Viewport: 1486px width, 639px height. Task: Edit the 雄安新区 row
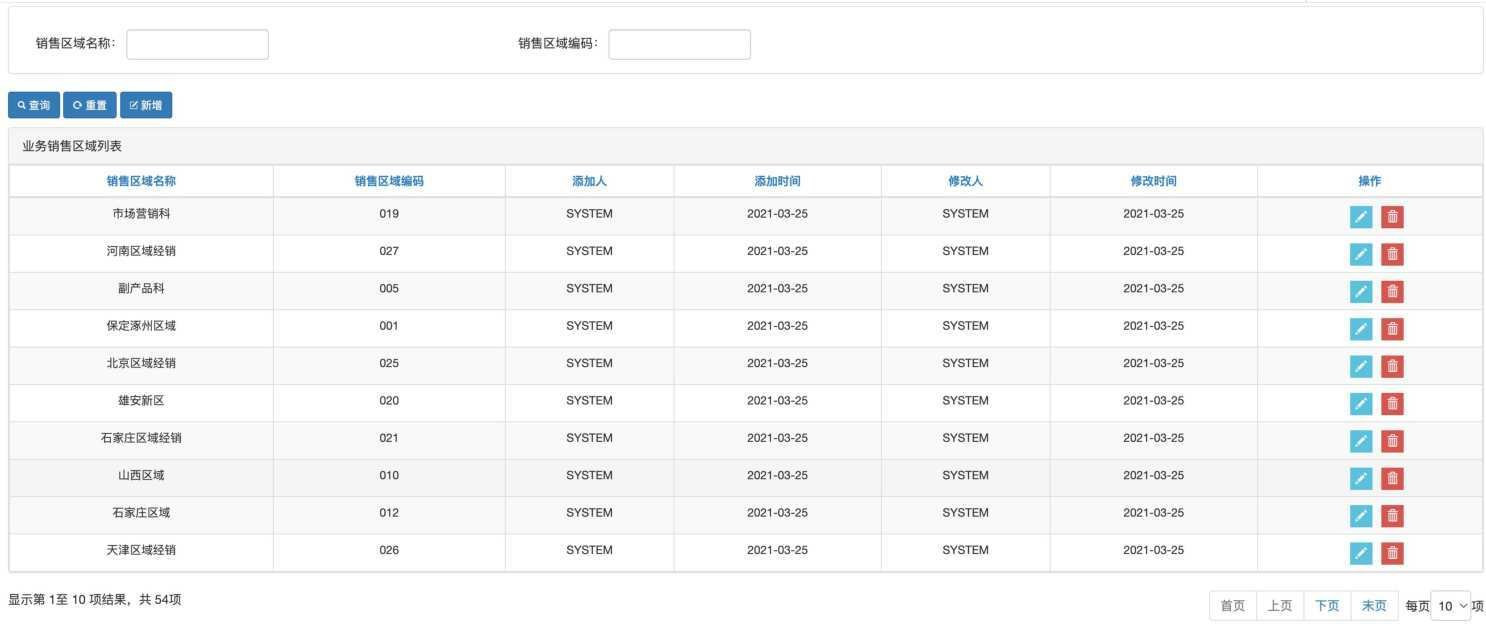click(1361, 404)
